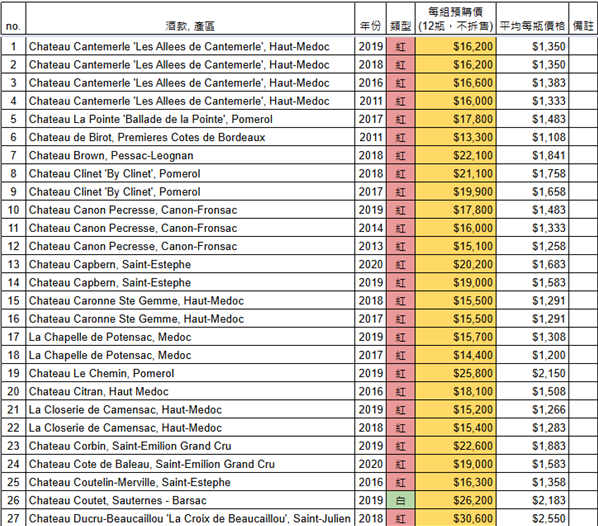The image size is (598, 526).
Task: Select row number 13 cell
Action: click(14, 264)
